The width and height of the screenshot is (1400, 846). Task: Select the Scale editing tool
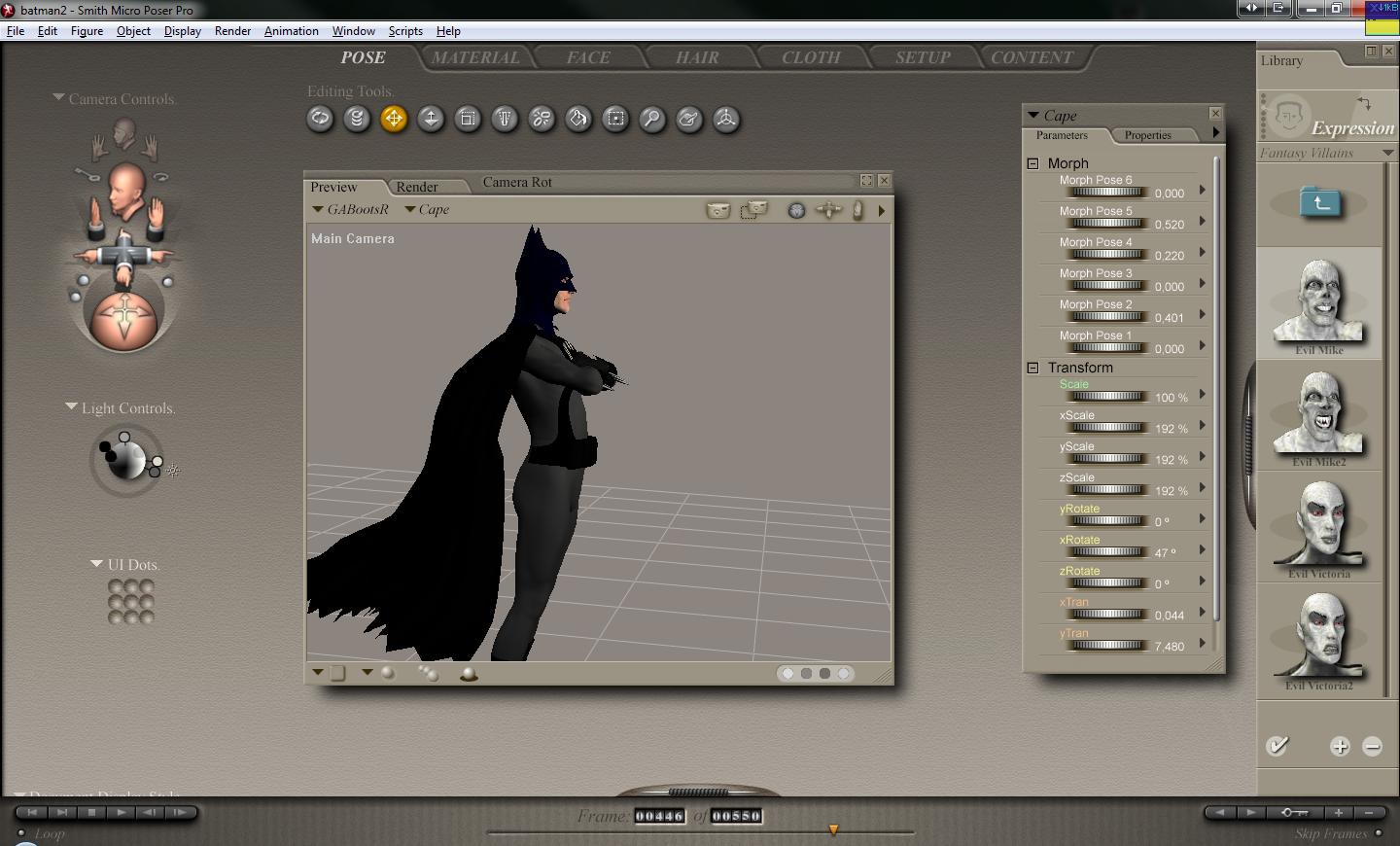(x=468, y=119)
